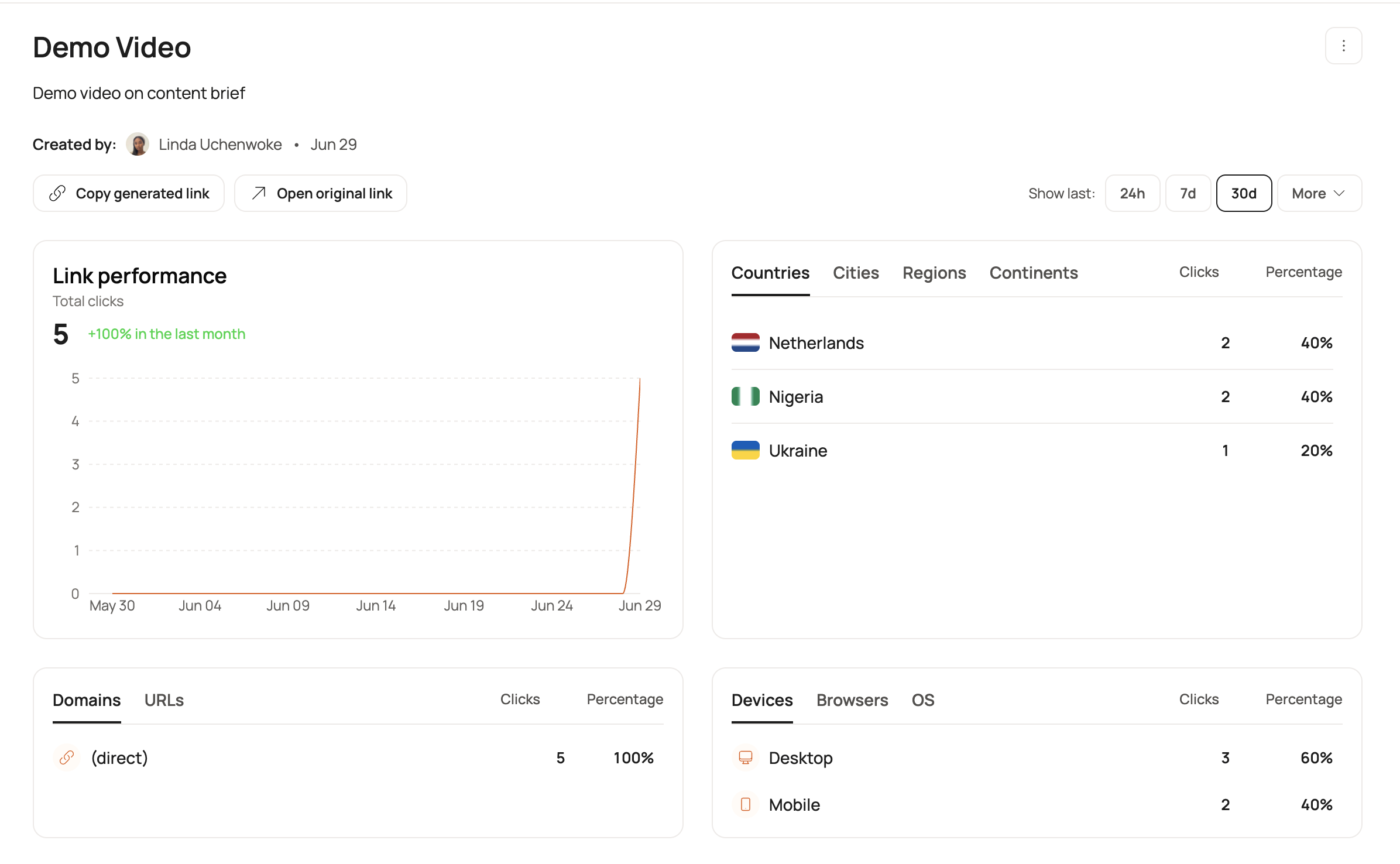Open the original link
The height and width of the screenshot is (864, 1400).
pyautogui.click(x=321, y=193)
